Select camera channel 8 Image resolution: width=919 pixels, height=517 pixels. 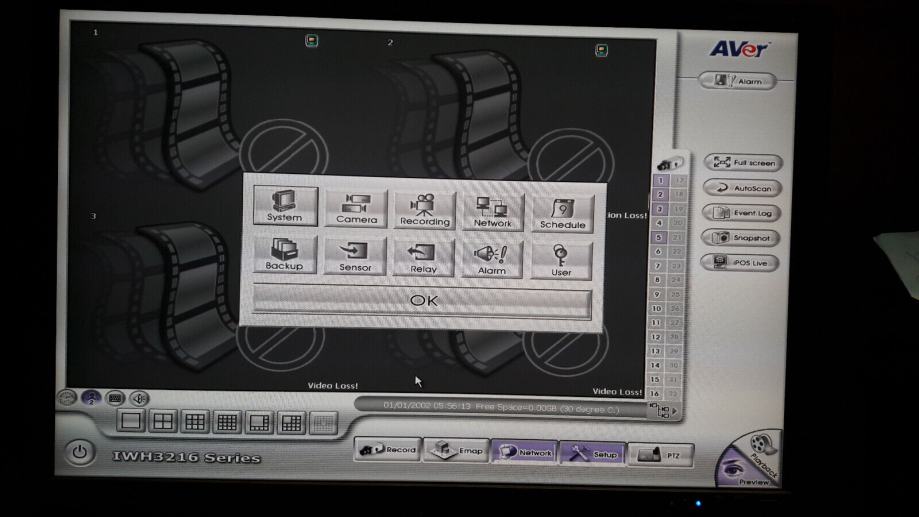coord(658,280)
